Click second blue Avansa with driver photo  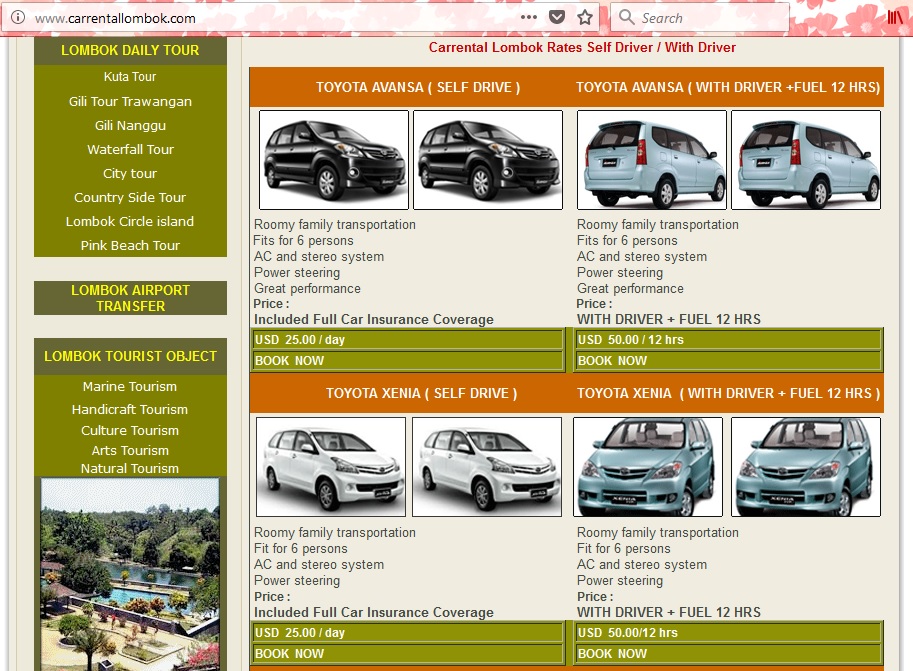(806, 160)
